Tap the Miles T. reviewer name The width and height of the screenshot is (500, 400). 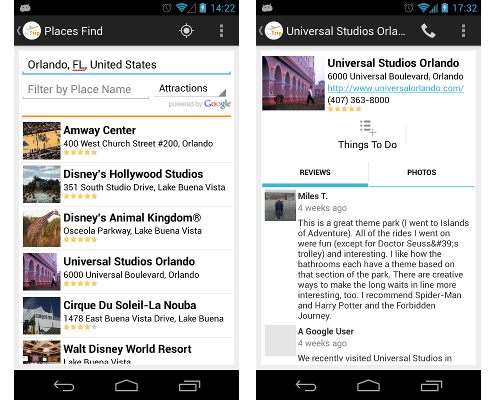(x=312, y=196)
